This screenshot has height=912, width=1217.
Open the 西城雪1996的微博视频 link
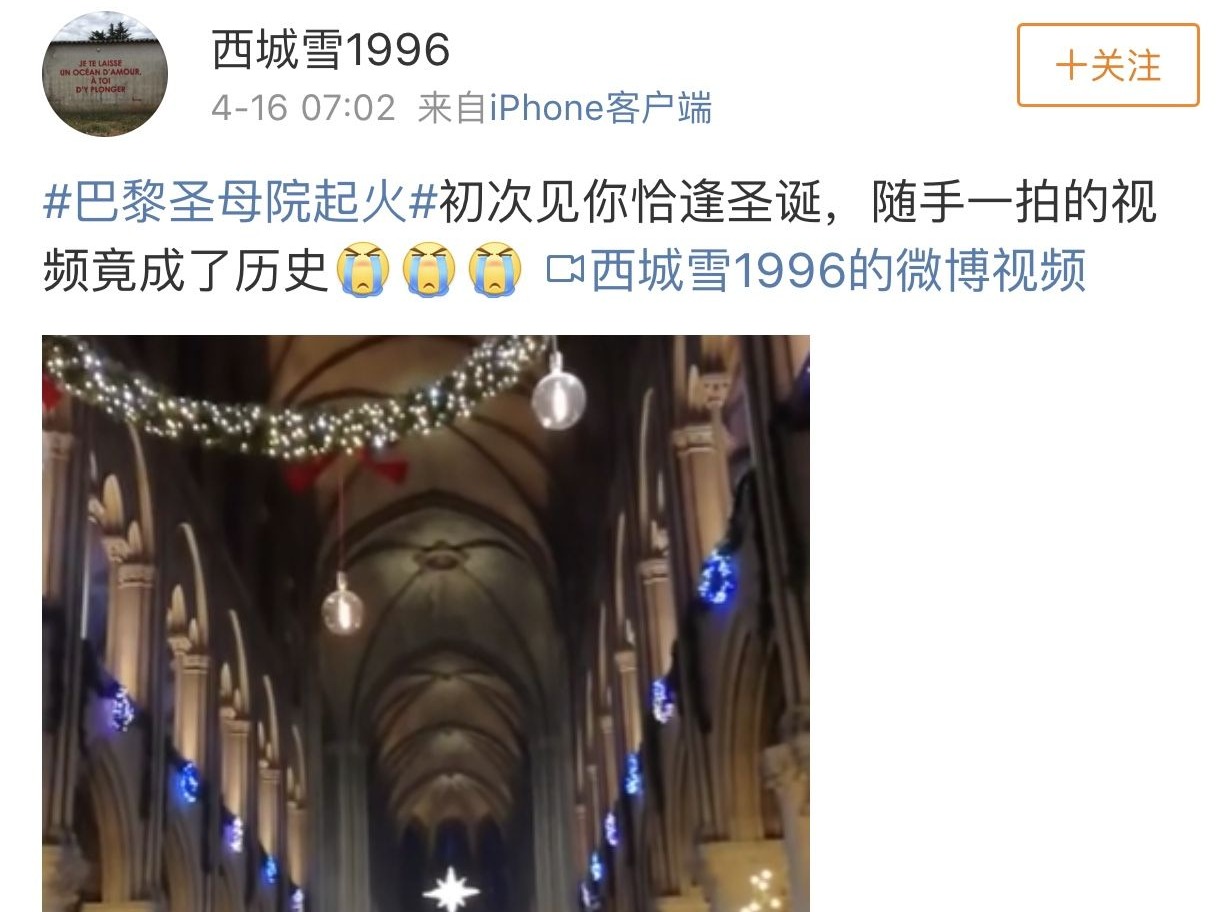coord(838,270)
